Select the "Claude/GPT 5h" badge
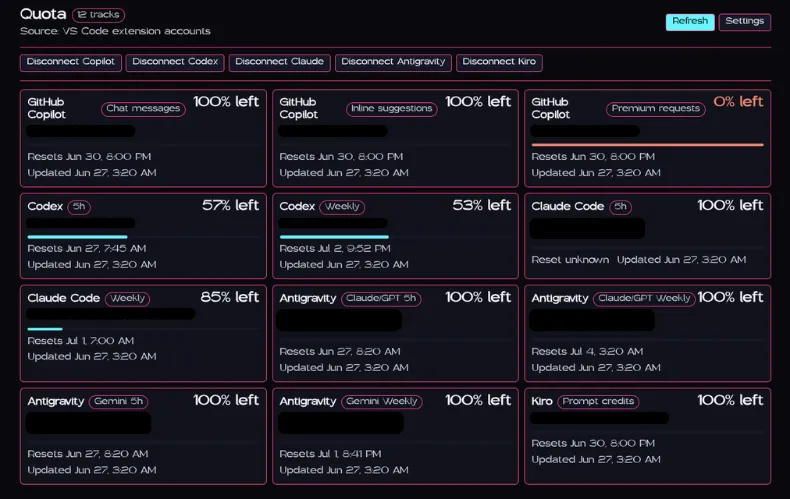This screenshot has width=790, height=499. pos(381,298)
